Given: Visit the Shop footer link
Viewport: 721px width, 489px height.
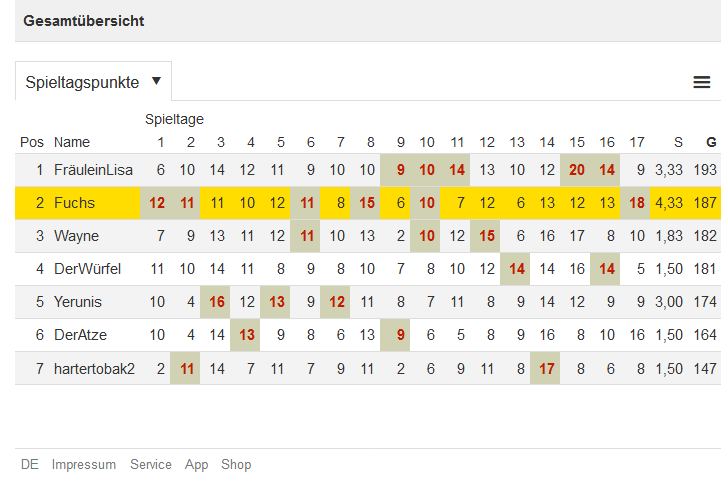Looking at the screenshot, I should coord(236,465).
